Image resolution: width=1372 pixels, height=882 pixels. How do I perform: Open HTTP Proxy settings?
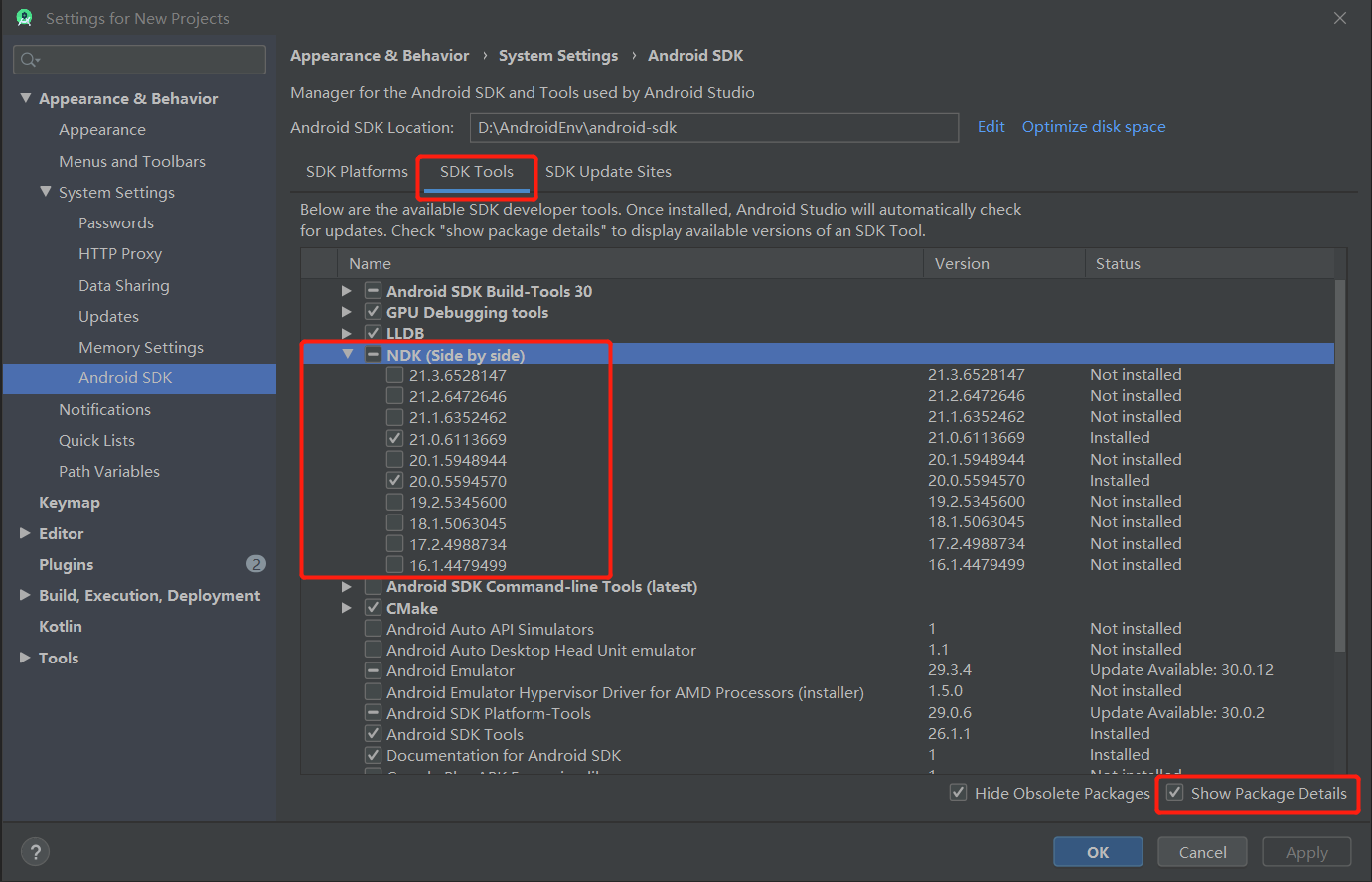coord(120,253)
